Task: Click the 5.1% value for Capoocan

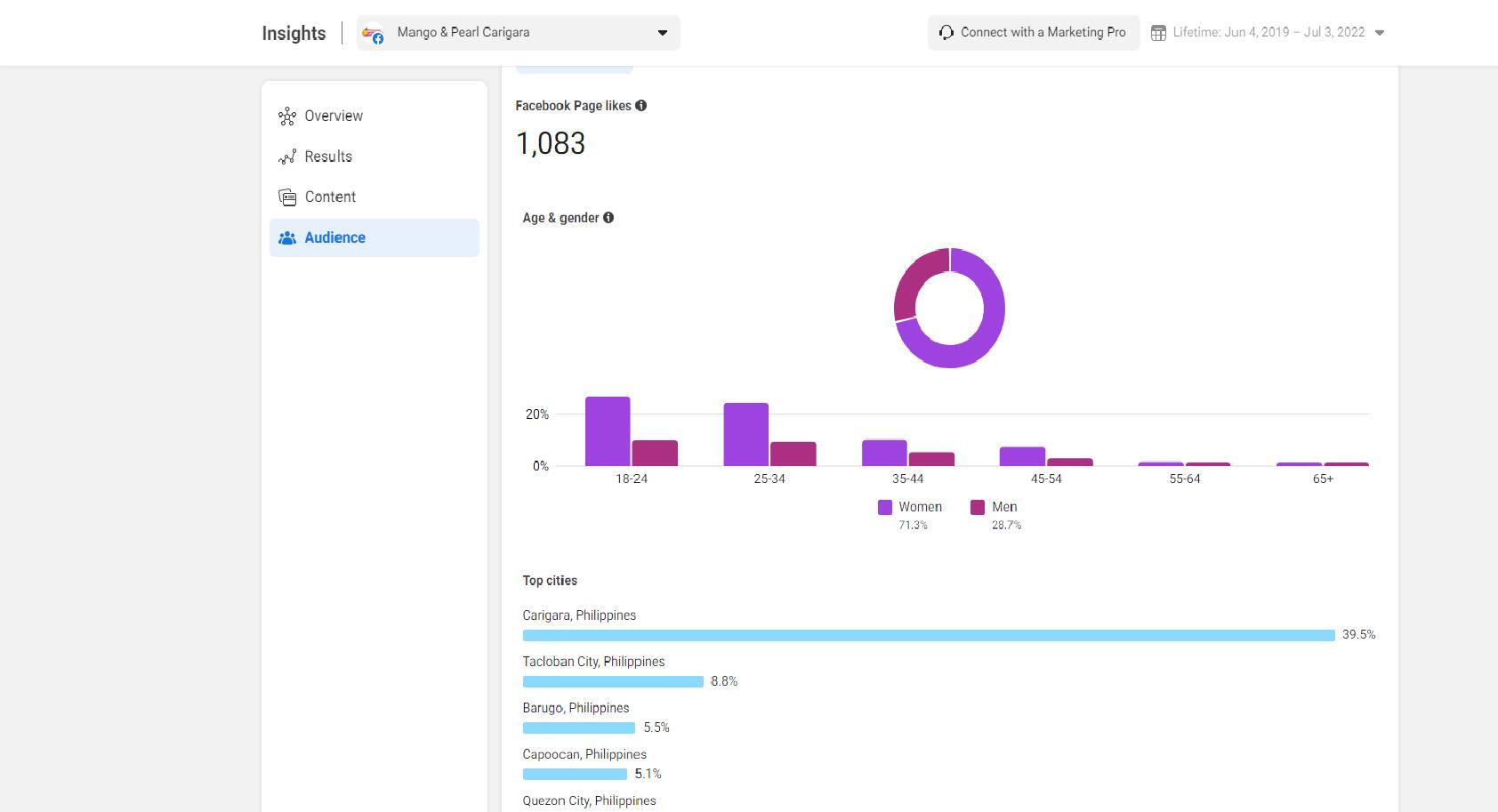Action: 648,774
